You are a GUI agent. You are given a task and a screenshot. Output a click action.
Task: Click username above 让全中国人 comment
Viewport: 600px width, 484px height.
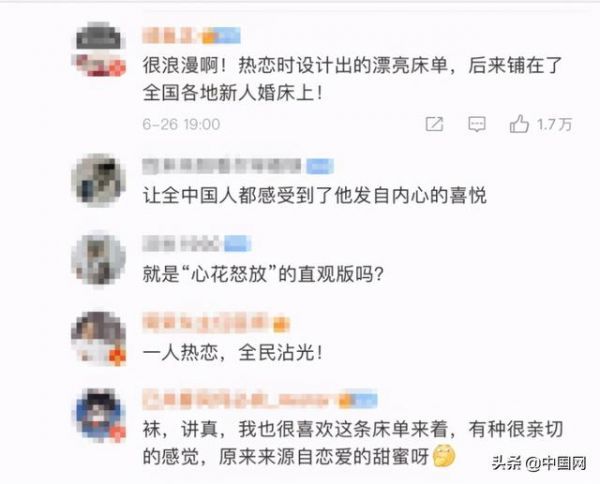tap(222, 166)
